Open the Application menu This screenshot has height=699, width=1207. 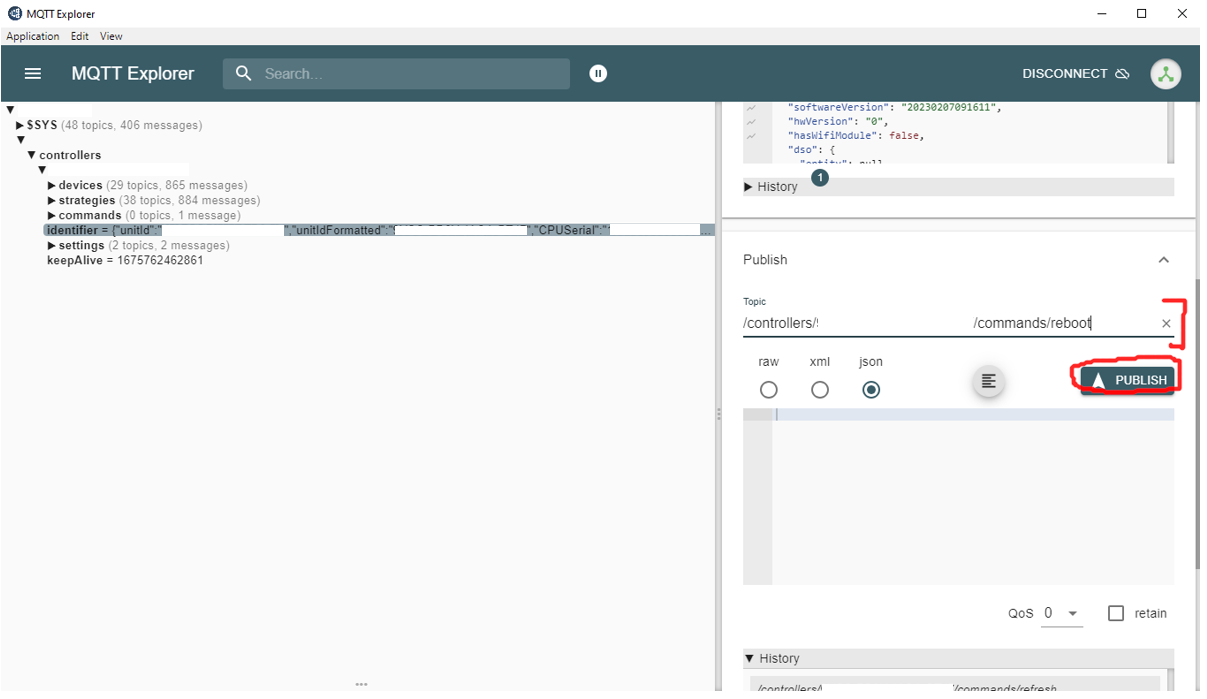33,36
